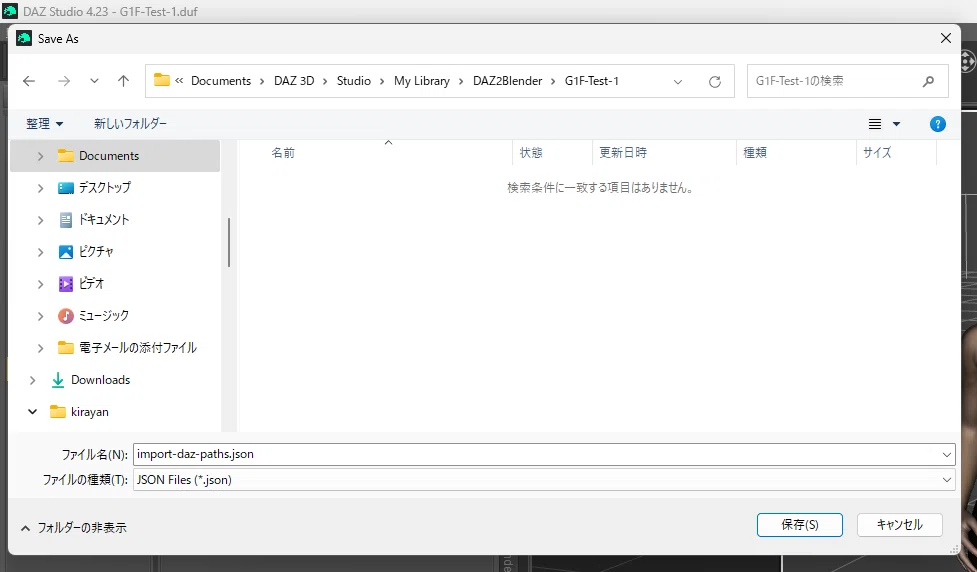Navigate to My Library in the breadcrumb

[x=421, y=81]
